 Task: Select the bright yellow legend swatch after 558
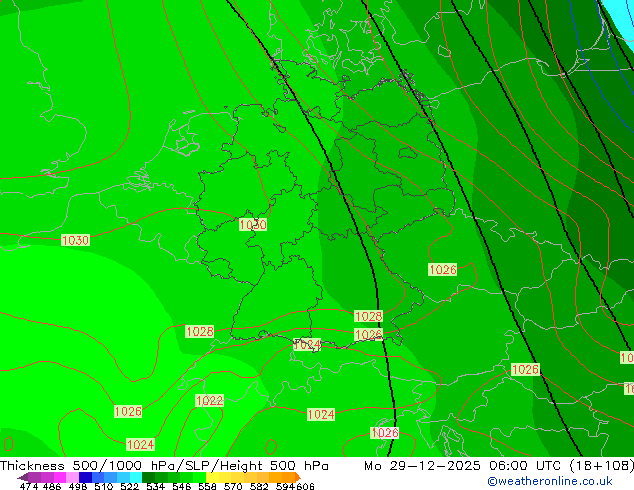212,477
